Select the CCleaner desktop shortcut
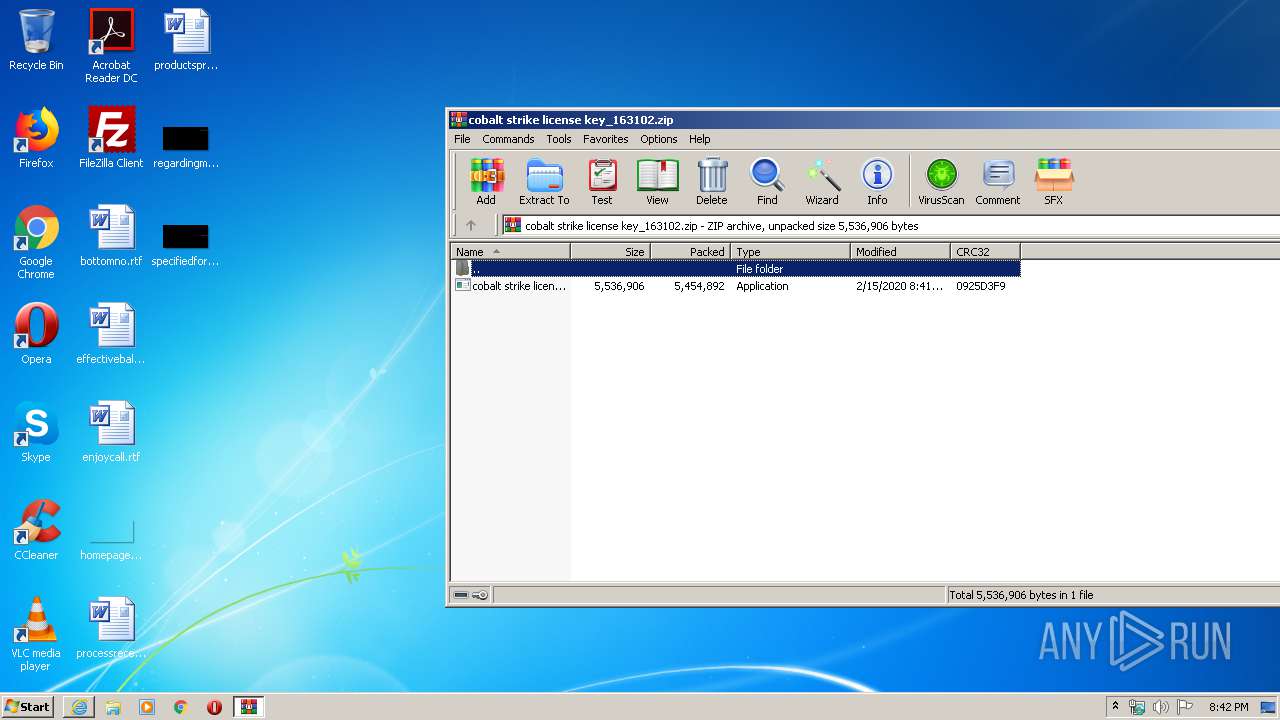This screenshot has height=720, width=1280. 36,530
